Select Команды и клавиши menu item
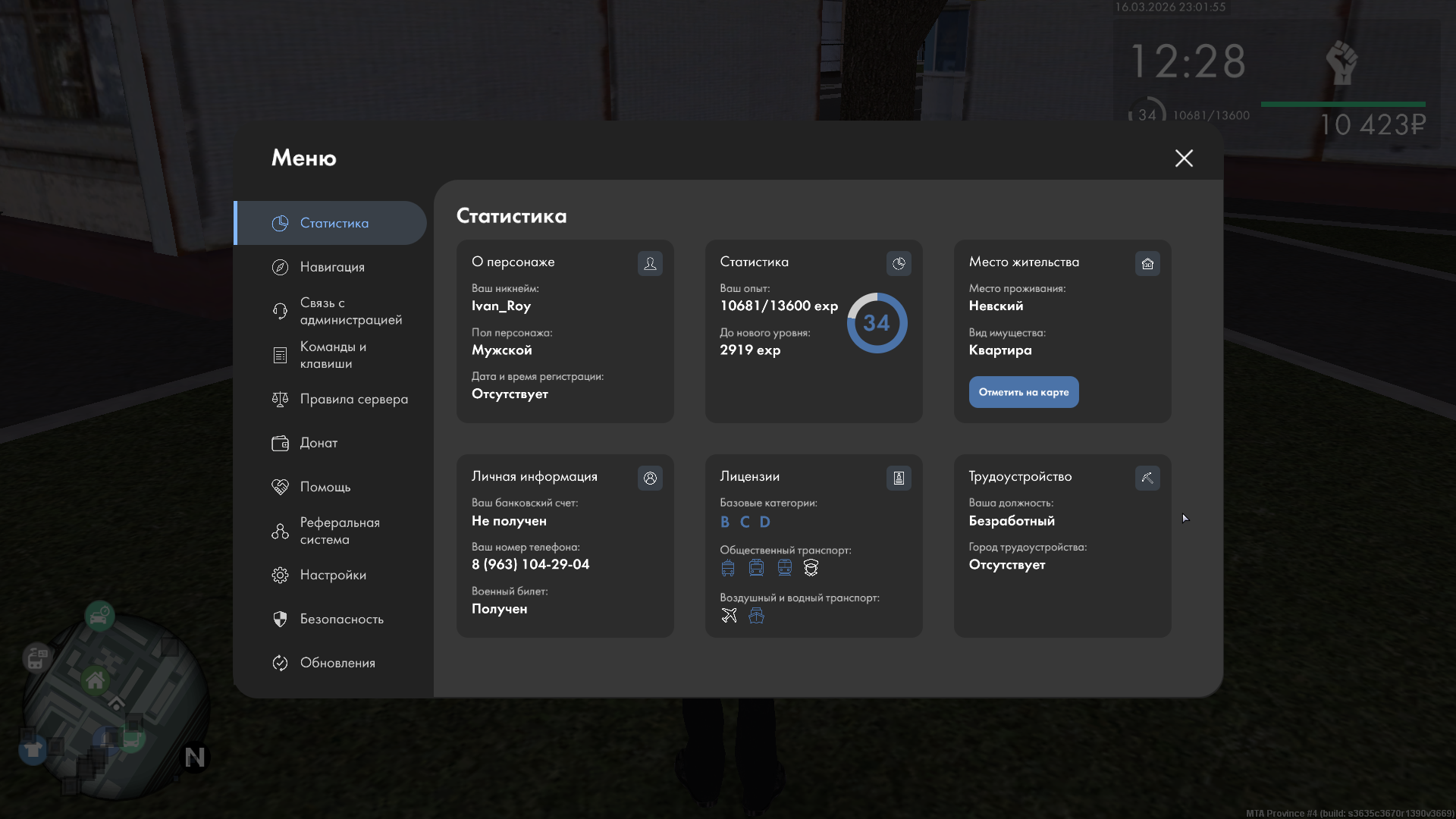 tap(332, 355)
